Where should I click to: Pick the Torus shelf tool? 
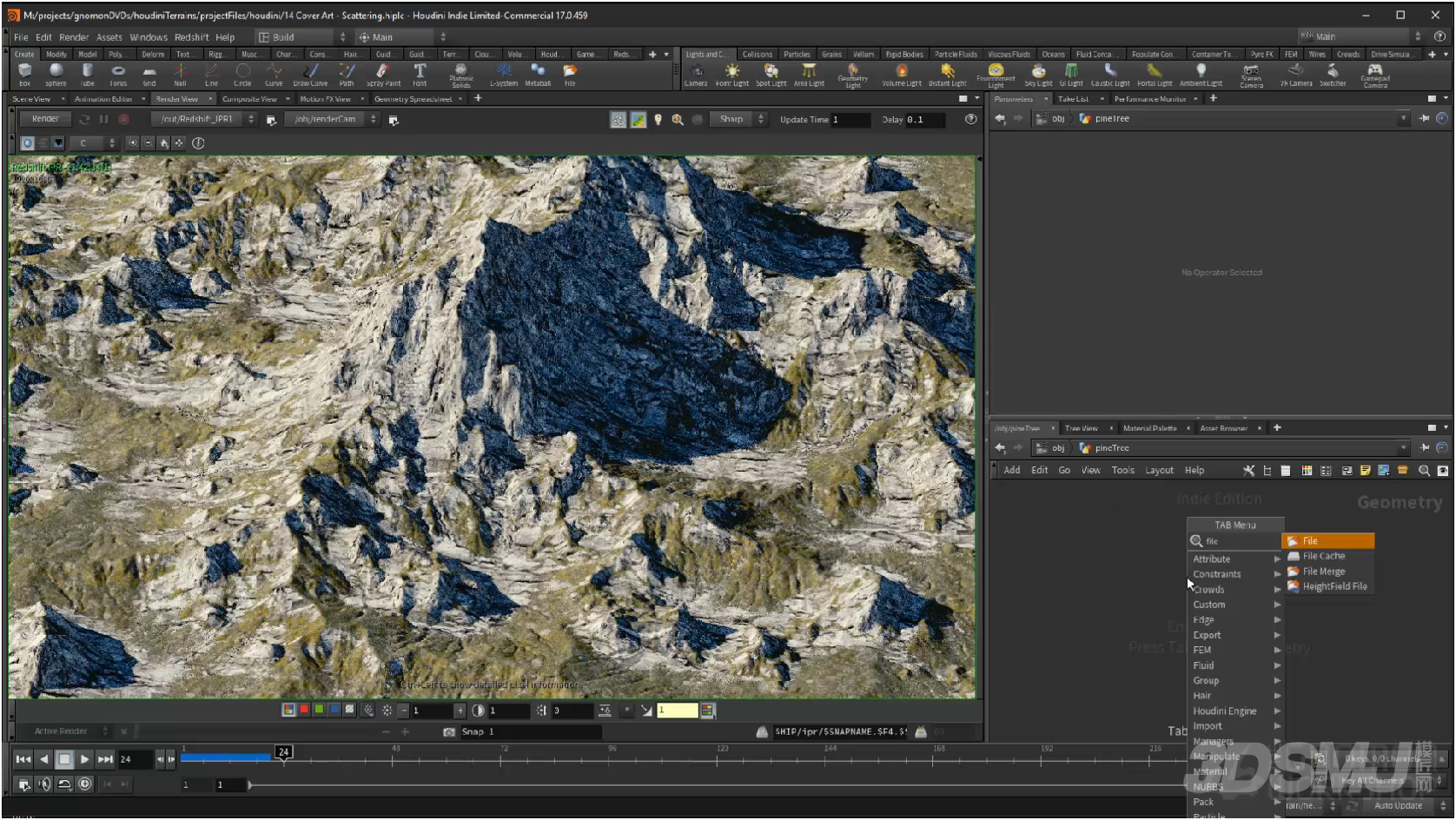click(x=118, y=75)
